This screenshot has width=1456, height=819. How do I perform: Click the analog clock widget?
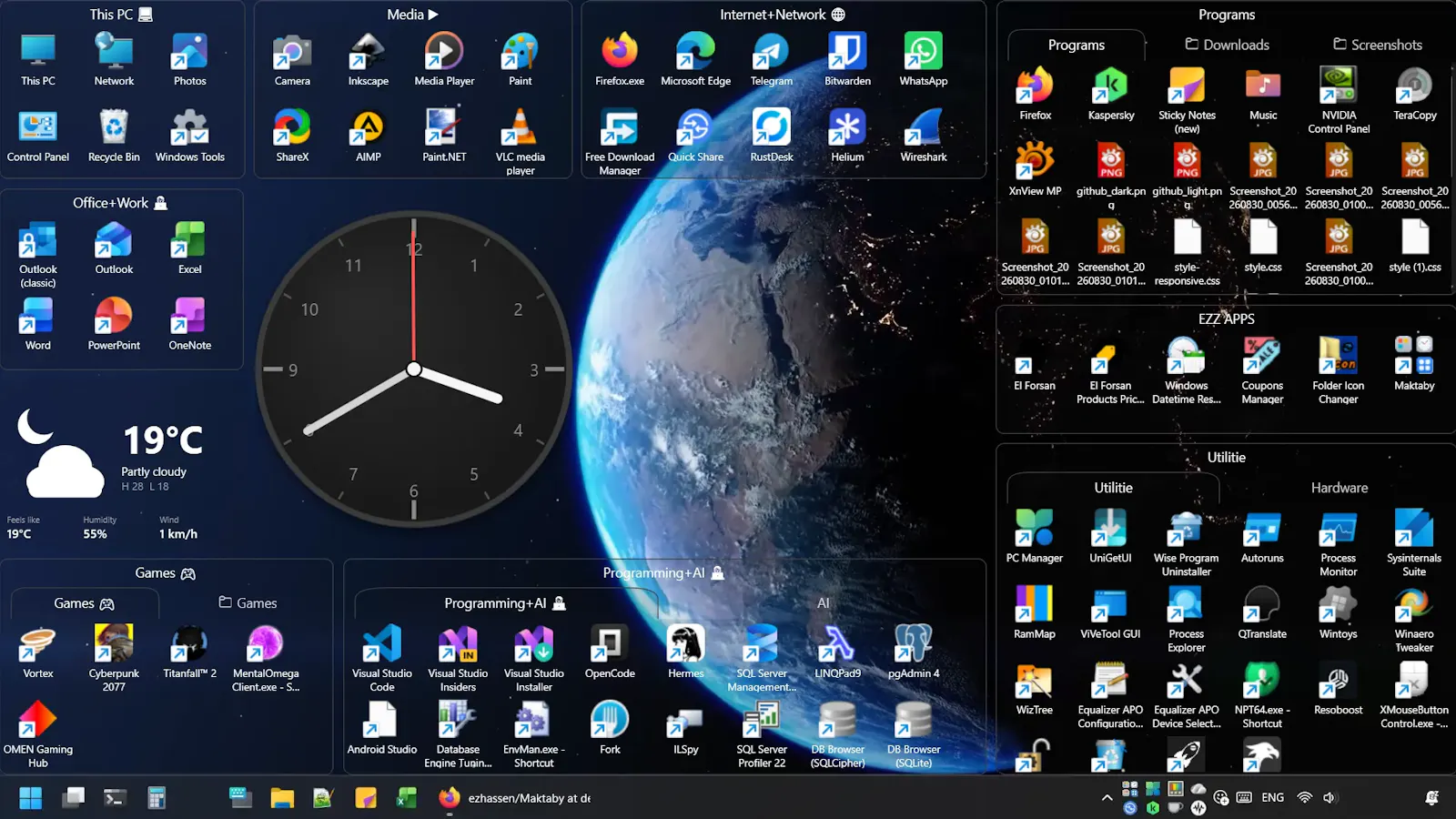413,369
